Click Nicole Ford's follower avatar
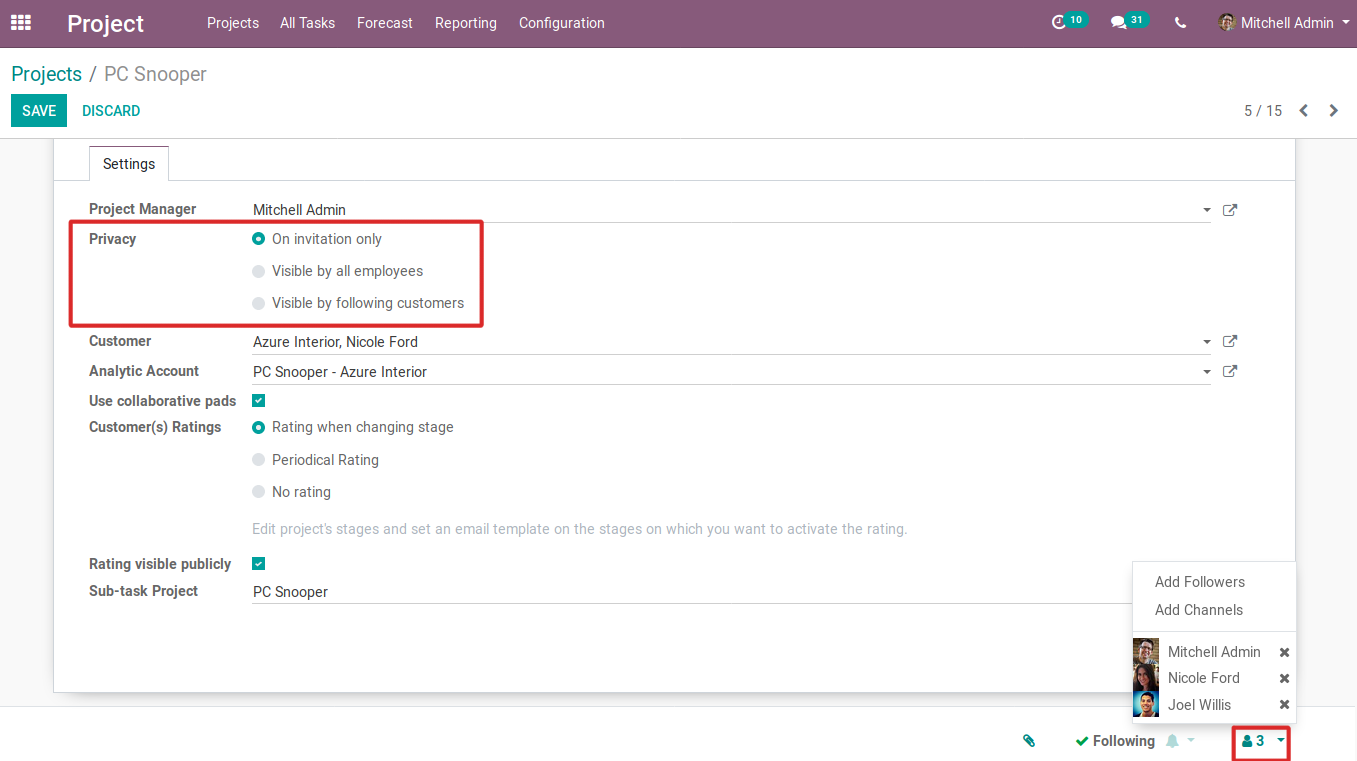 tap(1146, 678)
